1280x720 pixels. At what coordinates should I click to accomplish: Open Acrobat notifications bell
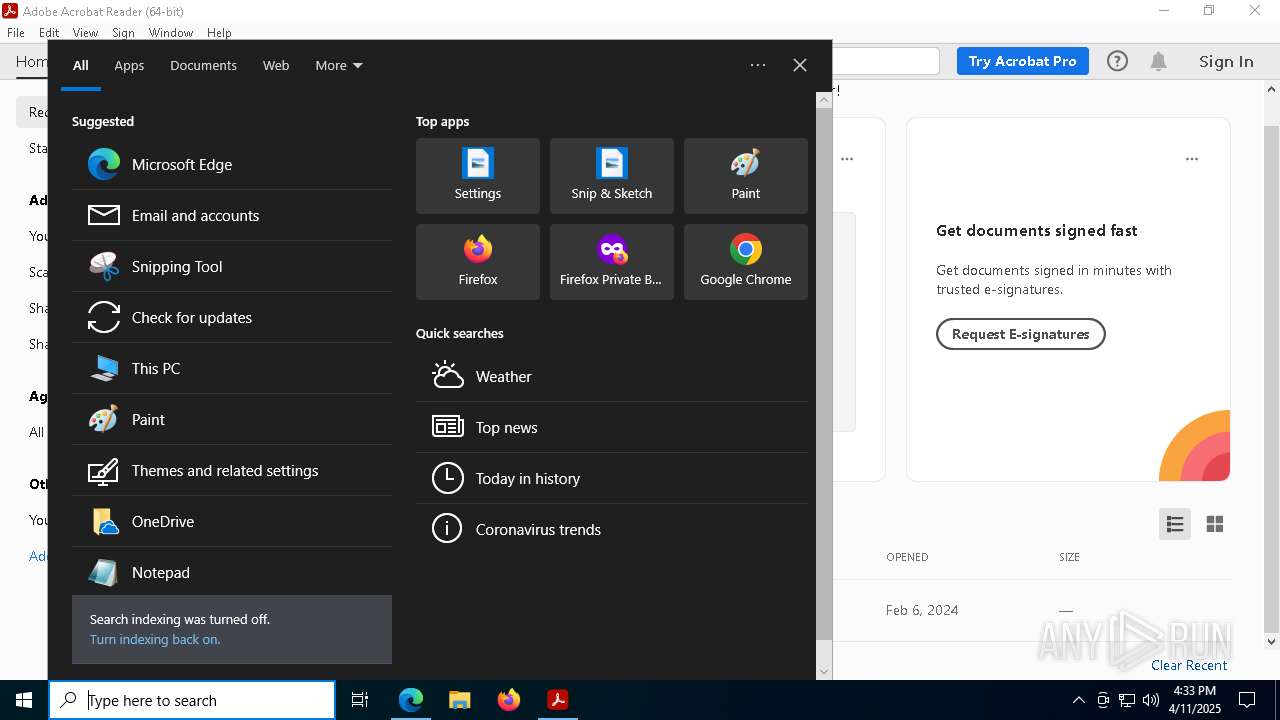pyautogui.click(x=1159, y=61)
